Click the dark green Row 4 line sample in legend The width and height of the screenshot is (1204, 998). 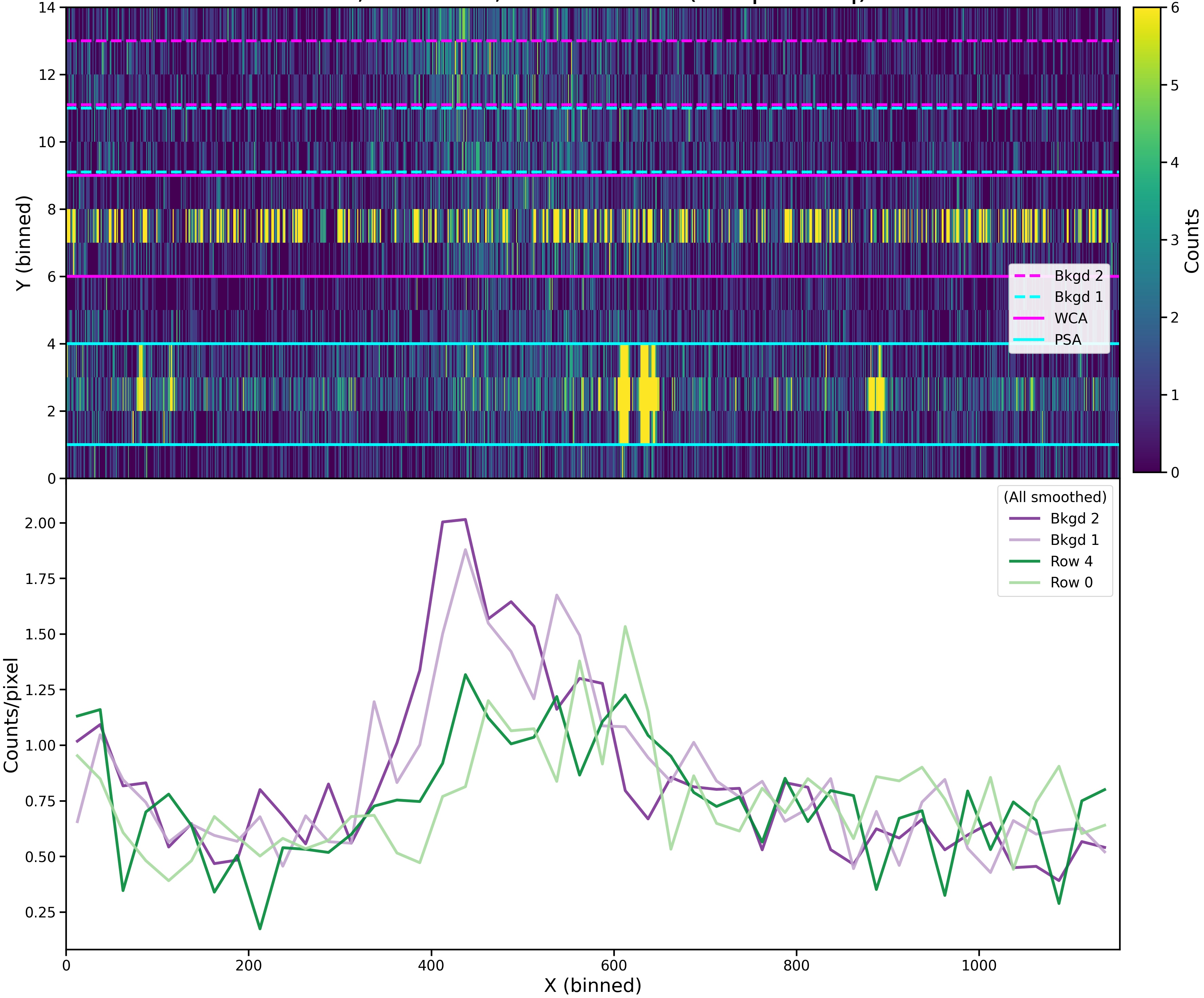point(1025,561)
